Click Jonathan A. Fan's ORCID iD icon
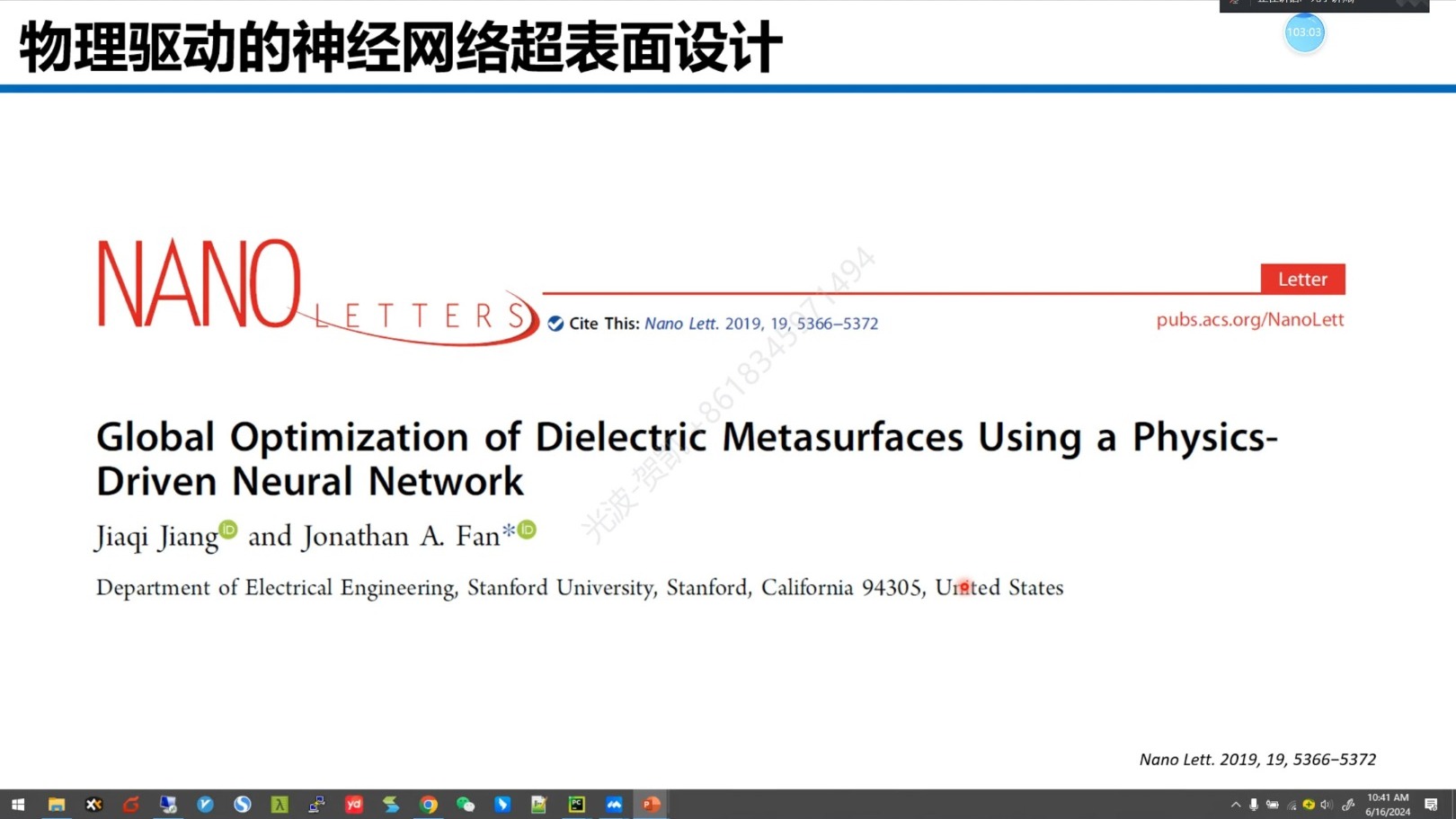The image size is (1456, 819). 527,530
